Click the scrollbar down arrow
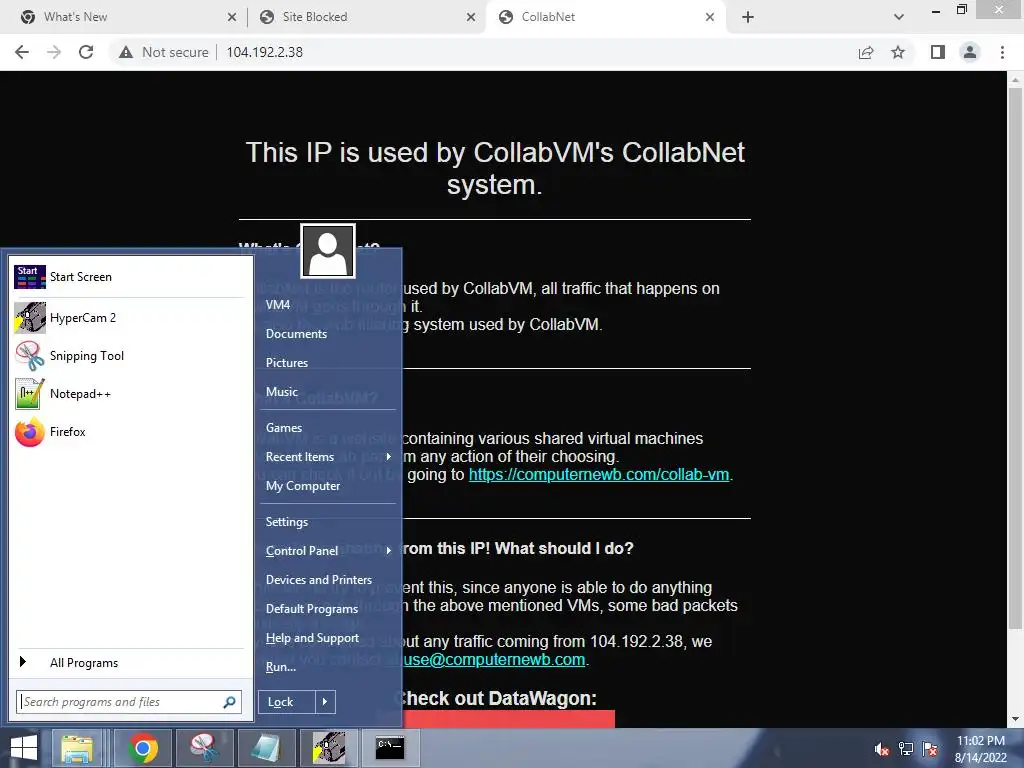This screenshot has height=768, width=1024. (x=1015, y=719)
